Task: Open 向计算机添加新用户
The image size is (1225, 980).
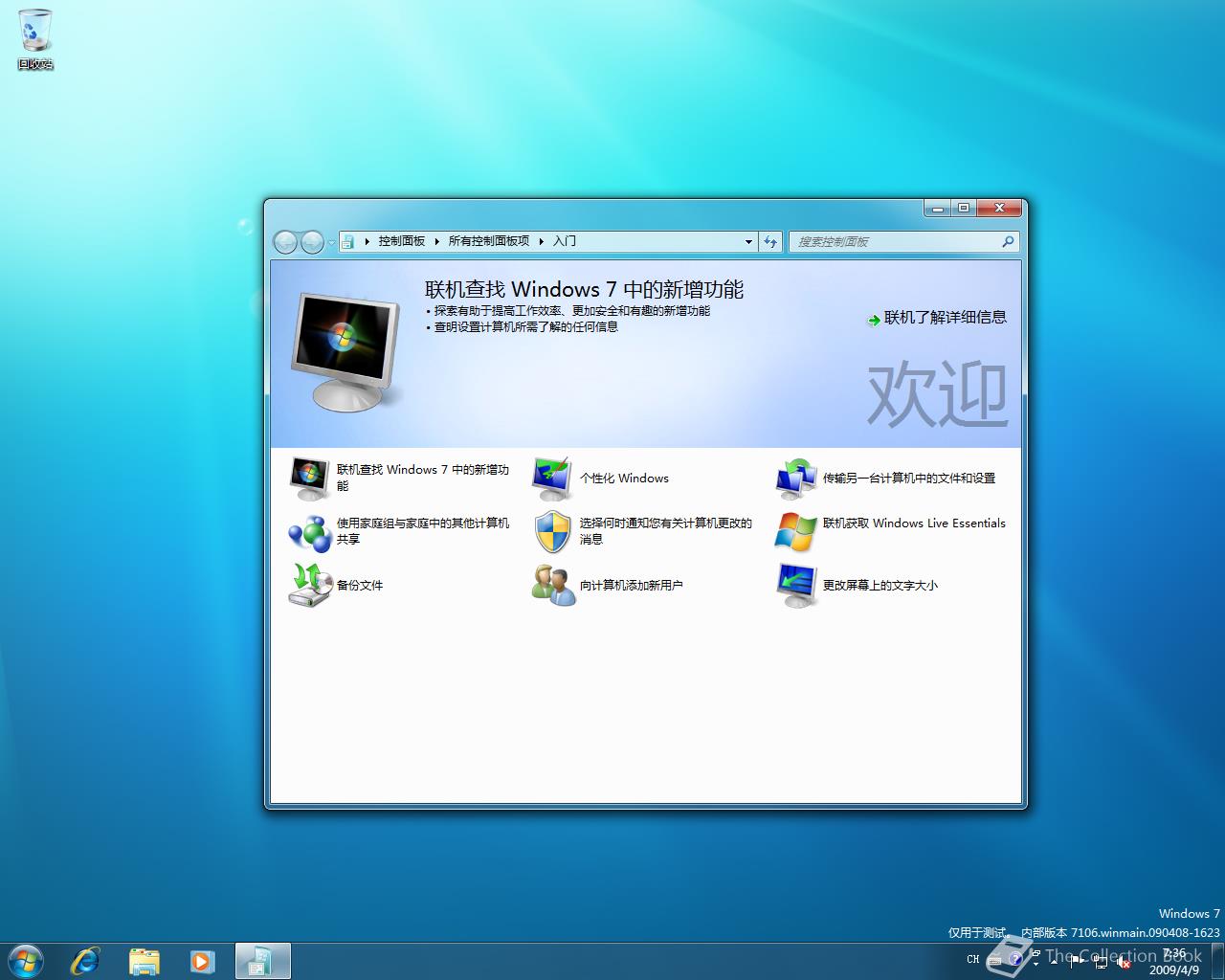Action: (632, 585)
